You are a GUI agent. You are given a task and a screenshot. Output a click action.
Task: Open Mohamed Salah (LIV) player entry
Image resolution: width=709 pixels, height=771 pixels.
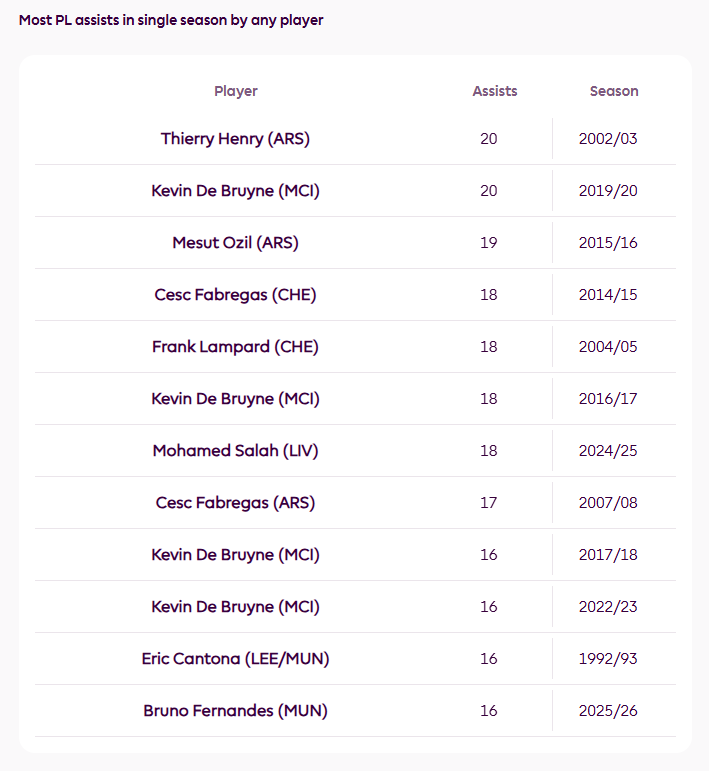[x=235, y=451]
